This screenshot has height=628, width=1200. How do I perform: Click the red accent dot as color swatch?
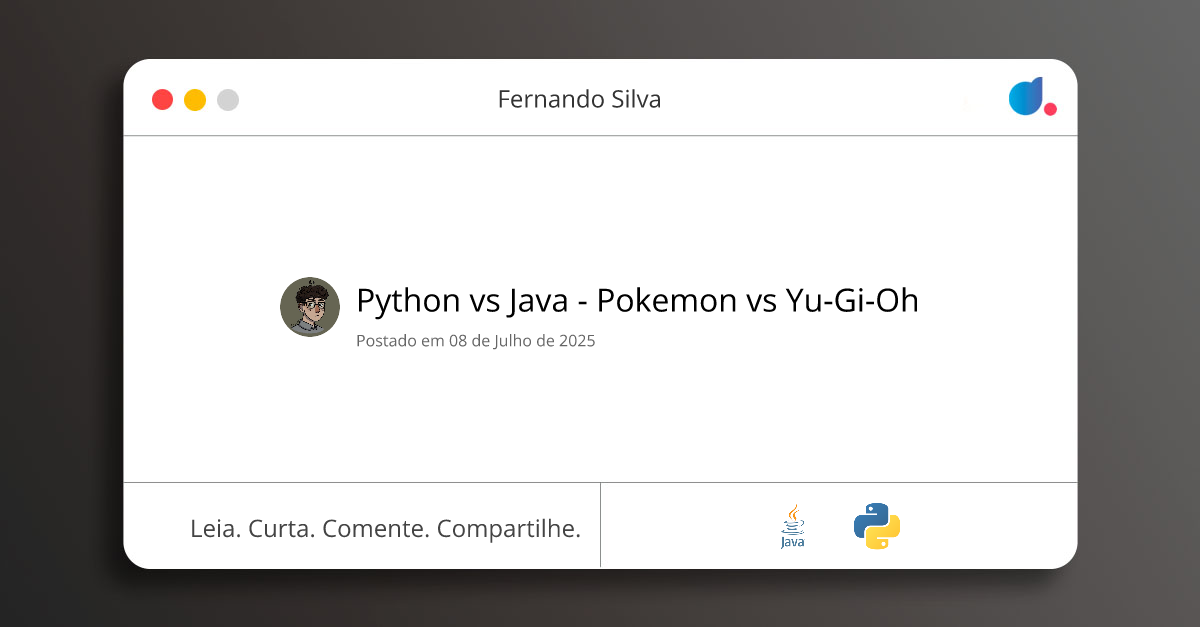pos(1050,110)
